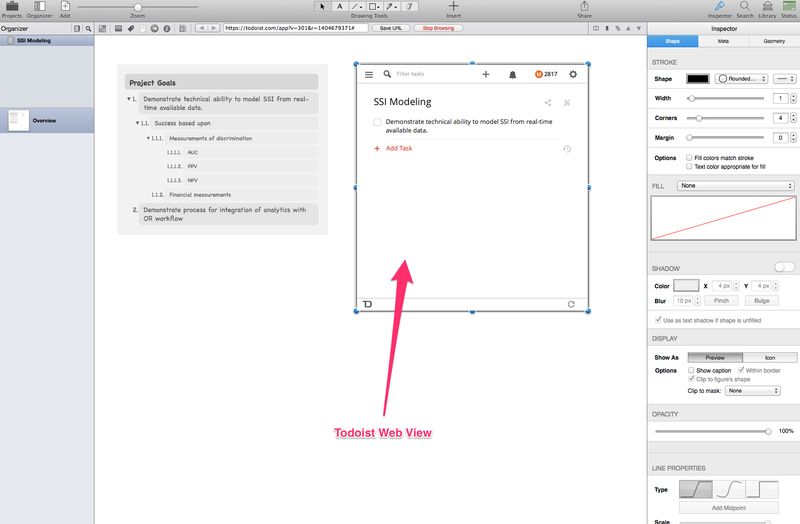Click the shadow Pinch button
The width and height of the screenshot is (800, 524).
tap(721, 301)
